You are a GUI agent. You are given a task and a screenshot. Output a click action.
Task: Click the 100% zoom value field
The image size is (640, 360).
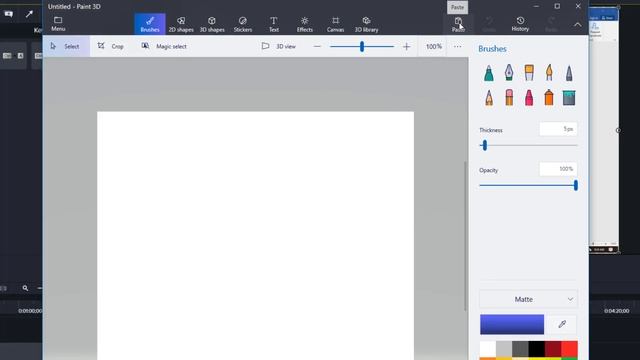point(433,47)
